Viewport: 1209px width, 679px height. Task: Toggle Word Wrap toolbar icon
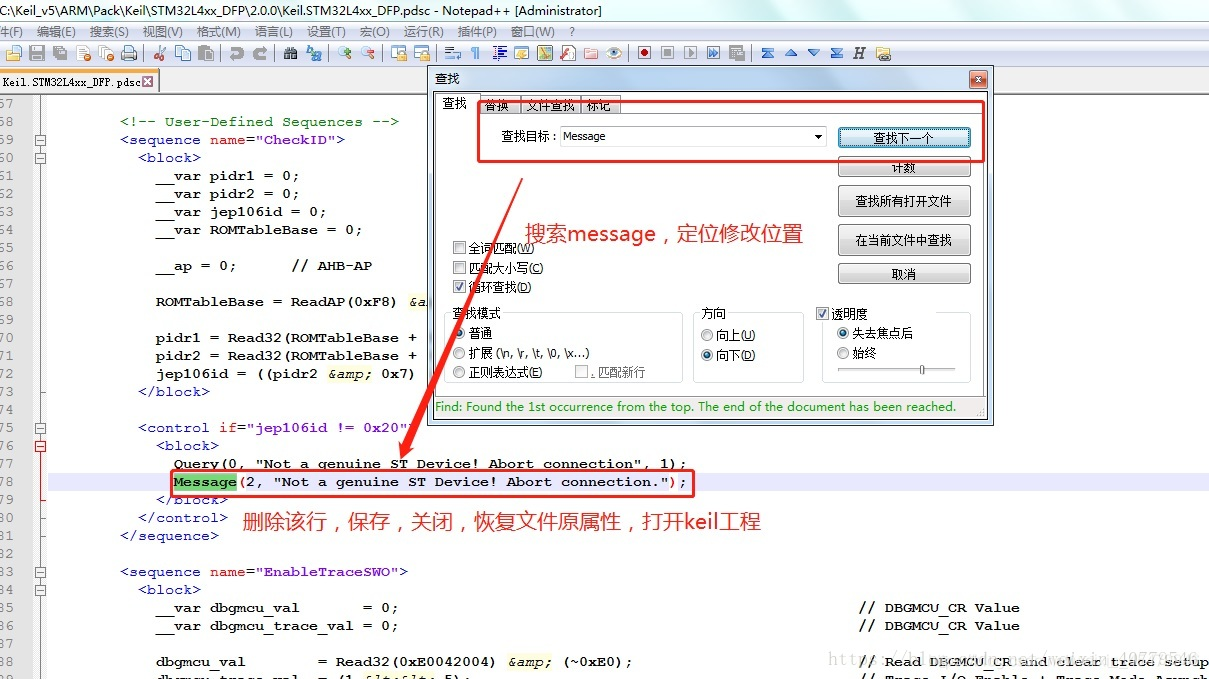[452, 52]
